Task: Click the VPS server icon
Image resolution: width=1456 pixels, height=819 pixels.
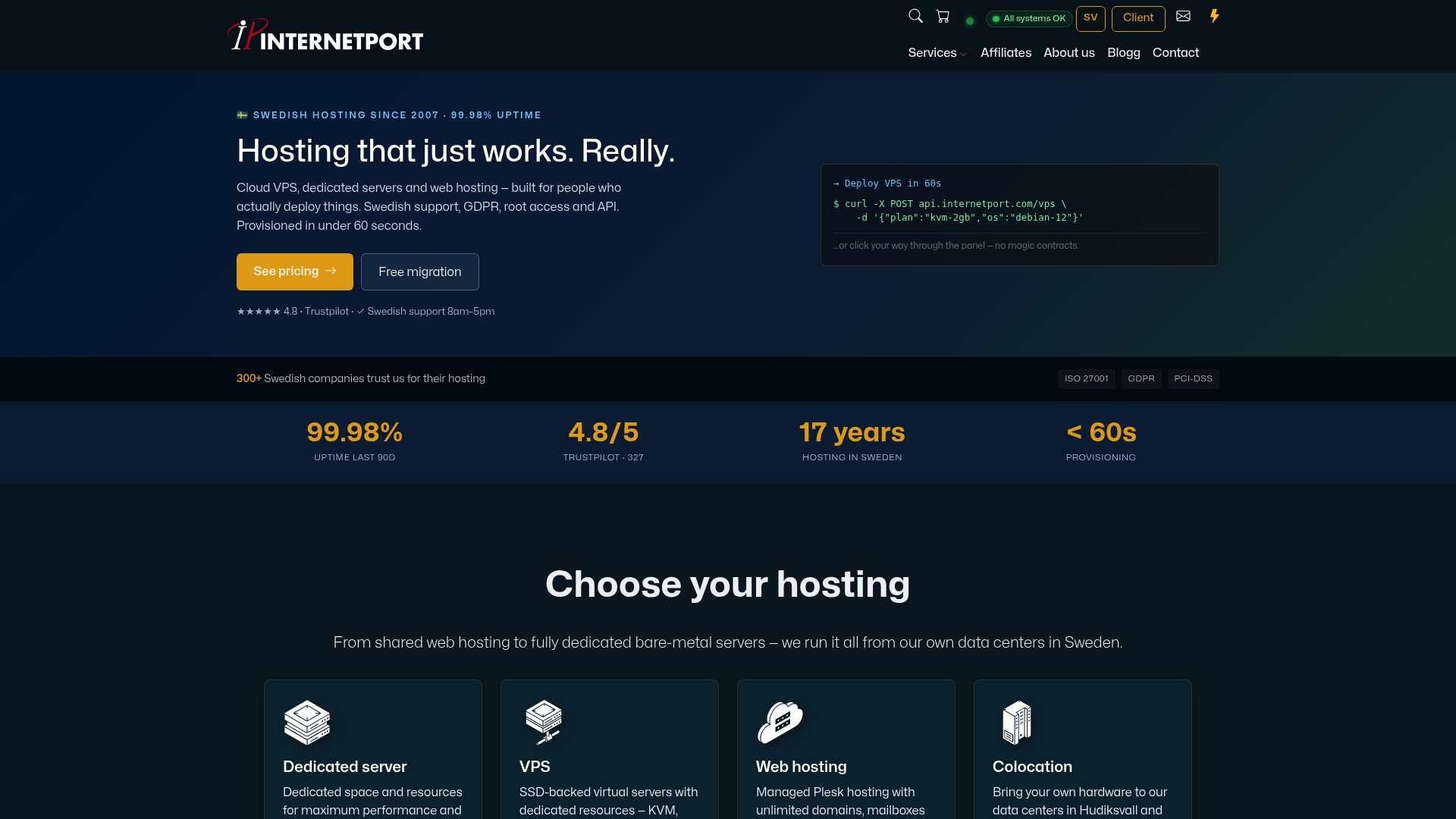Action: point(544,722)
